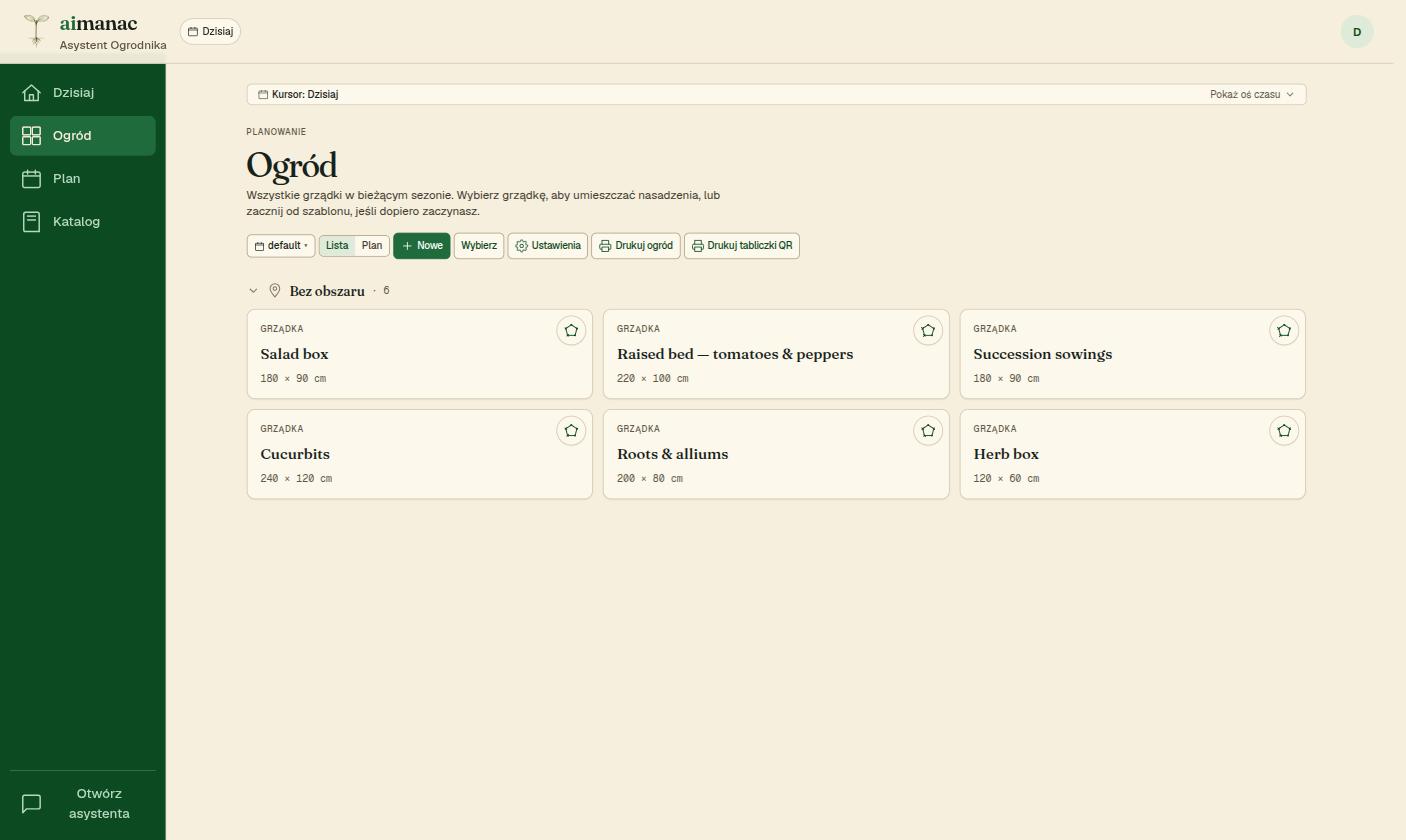
Task: Click the chat bubble assistant icon
Action: coord(32,804)
